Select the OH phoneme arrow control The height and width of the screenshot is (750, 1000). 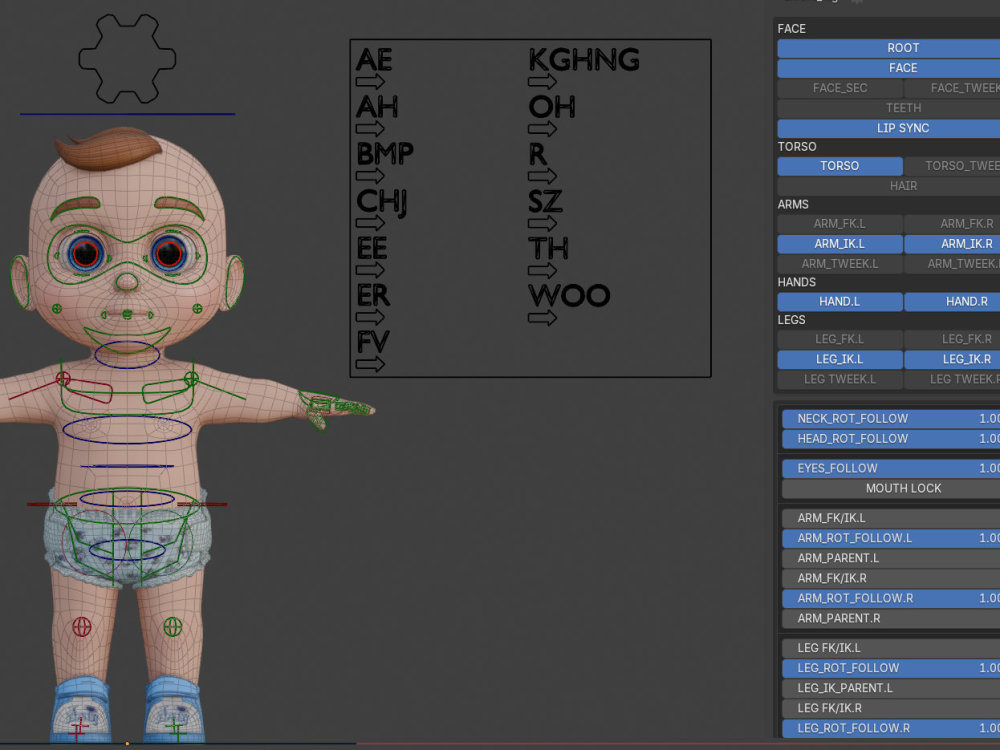pos(543,129)
